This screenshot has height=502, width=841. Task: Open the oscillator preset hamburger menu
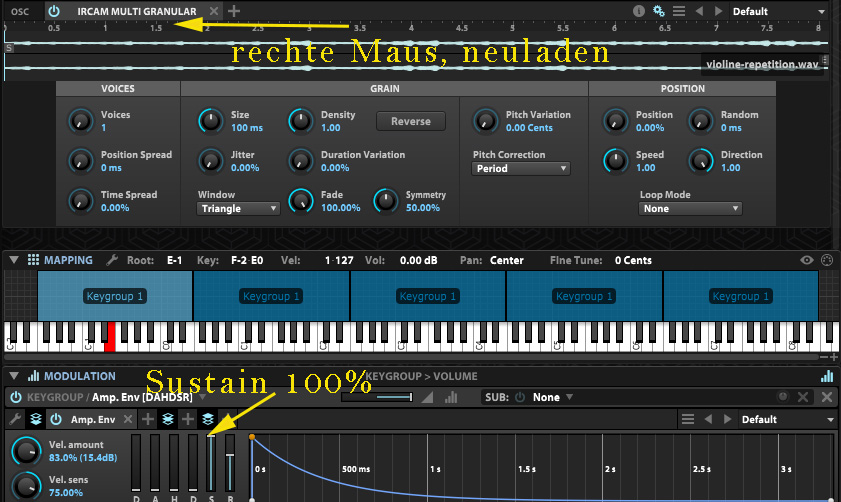[x=679, y=11]
